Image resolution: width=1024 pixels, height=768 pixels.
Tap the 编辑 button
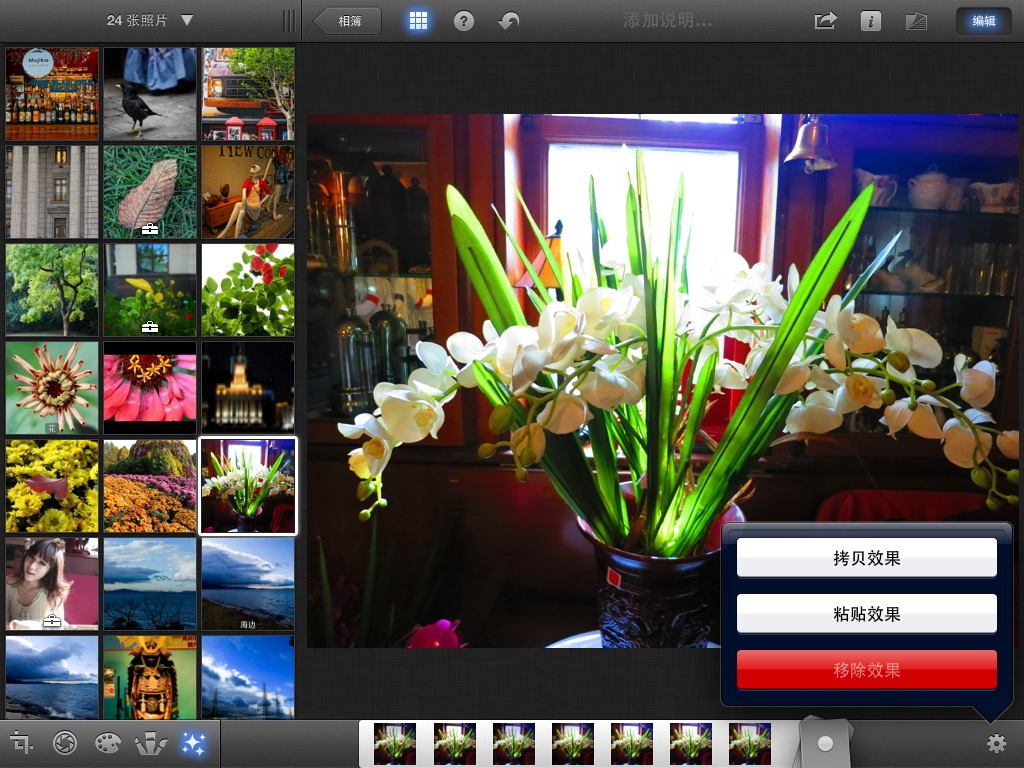click(982, 20)
